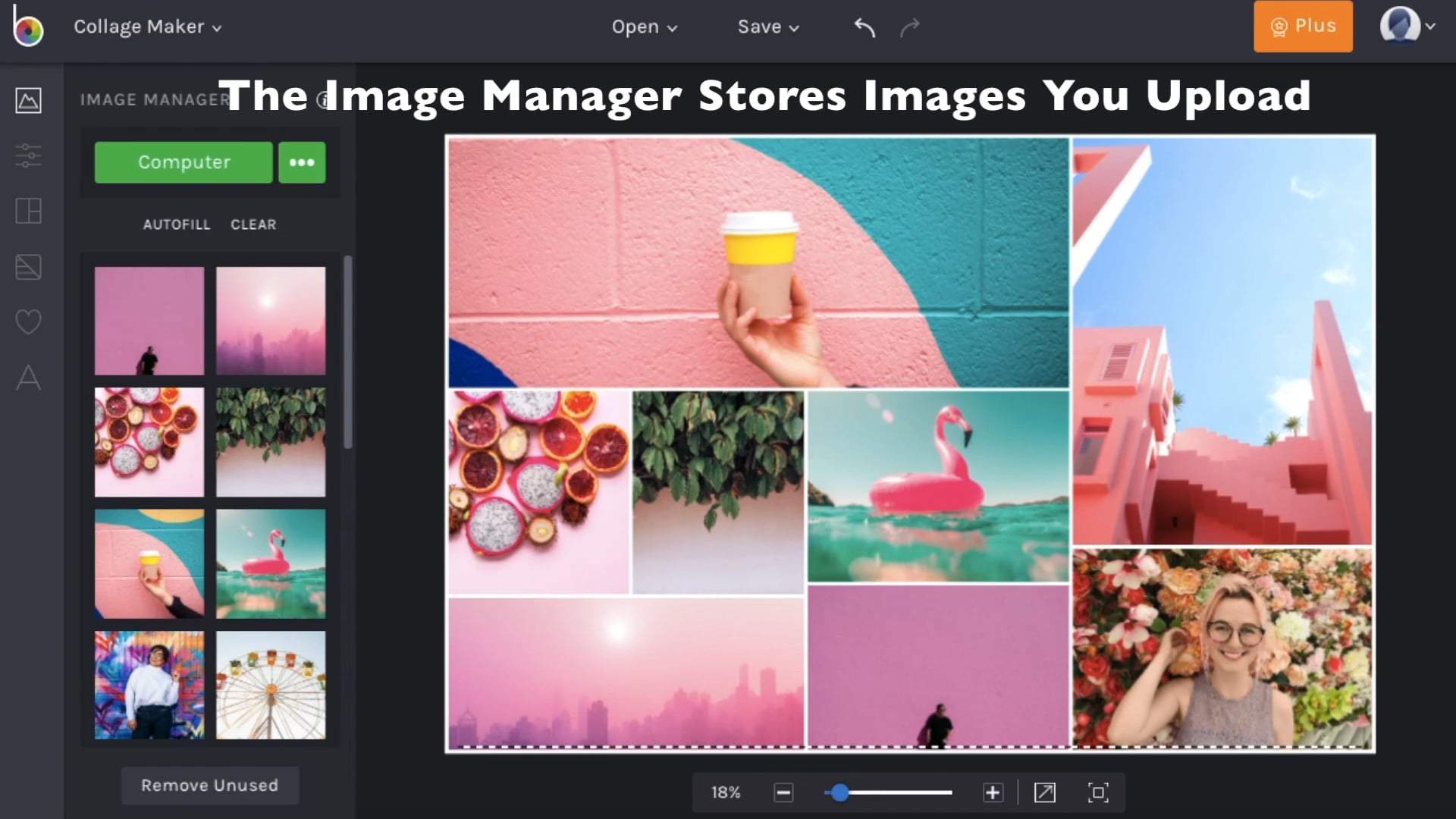Adjust the zoom slider handle
This screenshot has height=819, width=1456.
[x=839, y=792]
